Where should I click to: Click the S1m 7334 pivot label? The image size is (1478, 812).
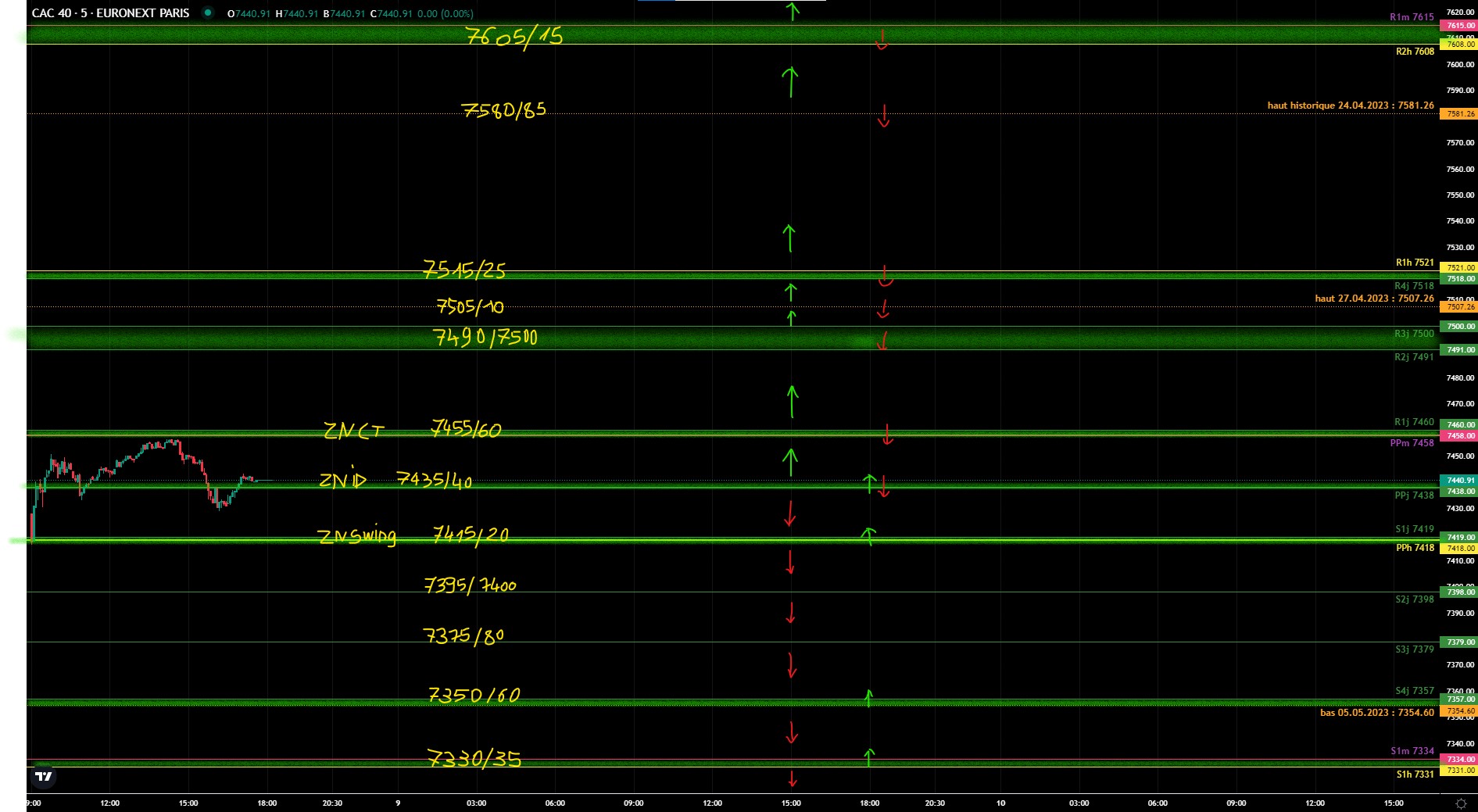pyautogui.click(x=1412, y=750)
